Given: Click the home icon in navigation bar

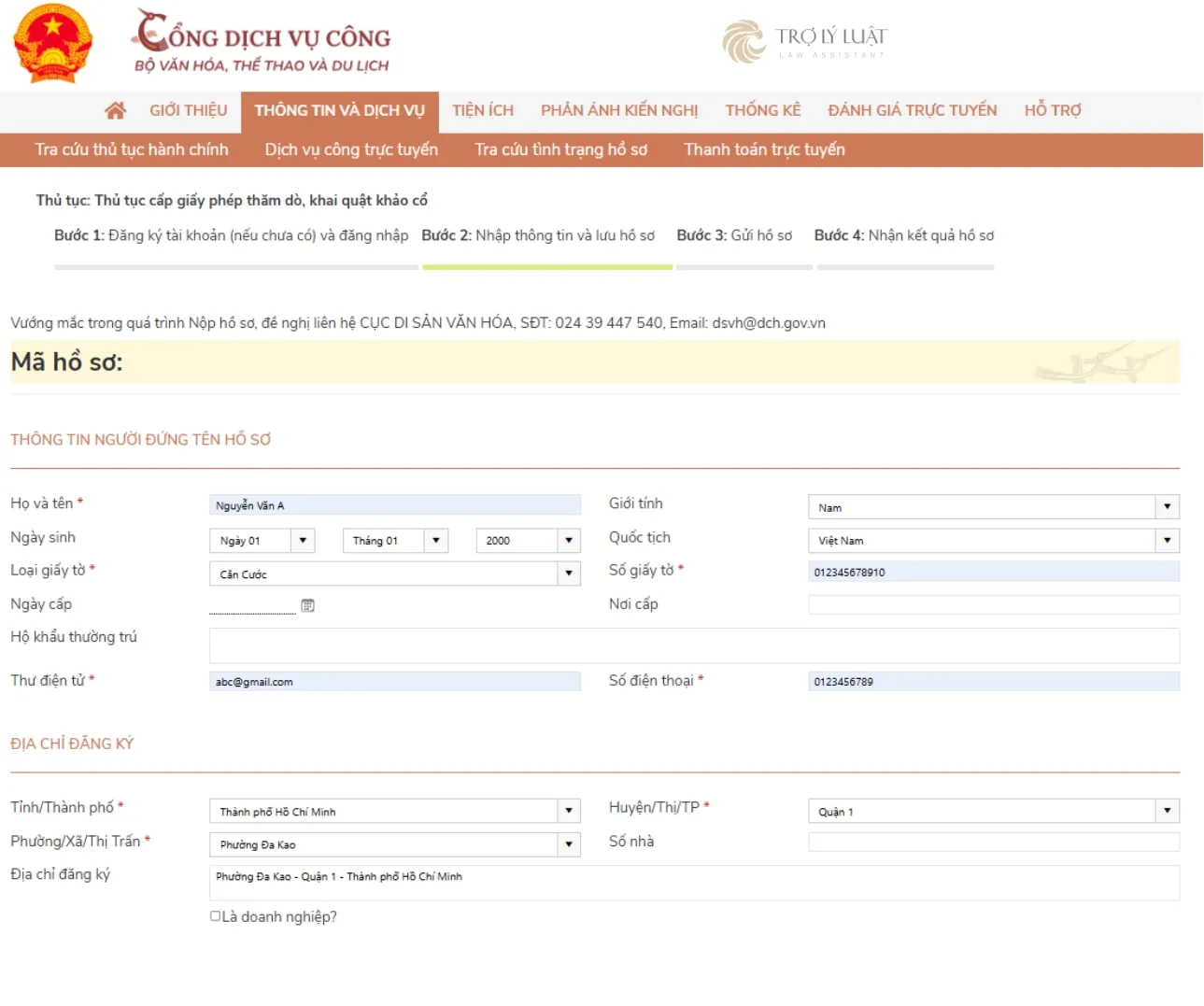Looking at the screenshot, I should tap(115, 110).
